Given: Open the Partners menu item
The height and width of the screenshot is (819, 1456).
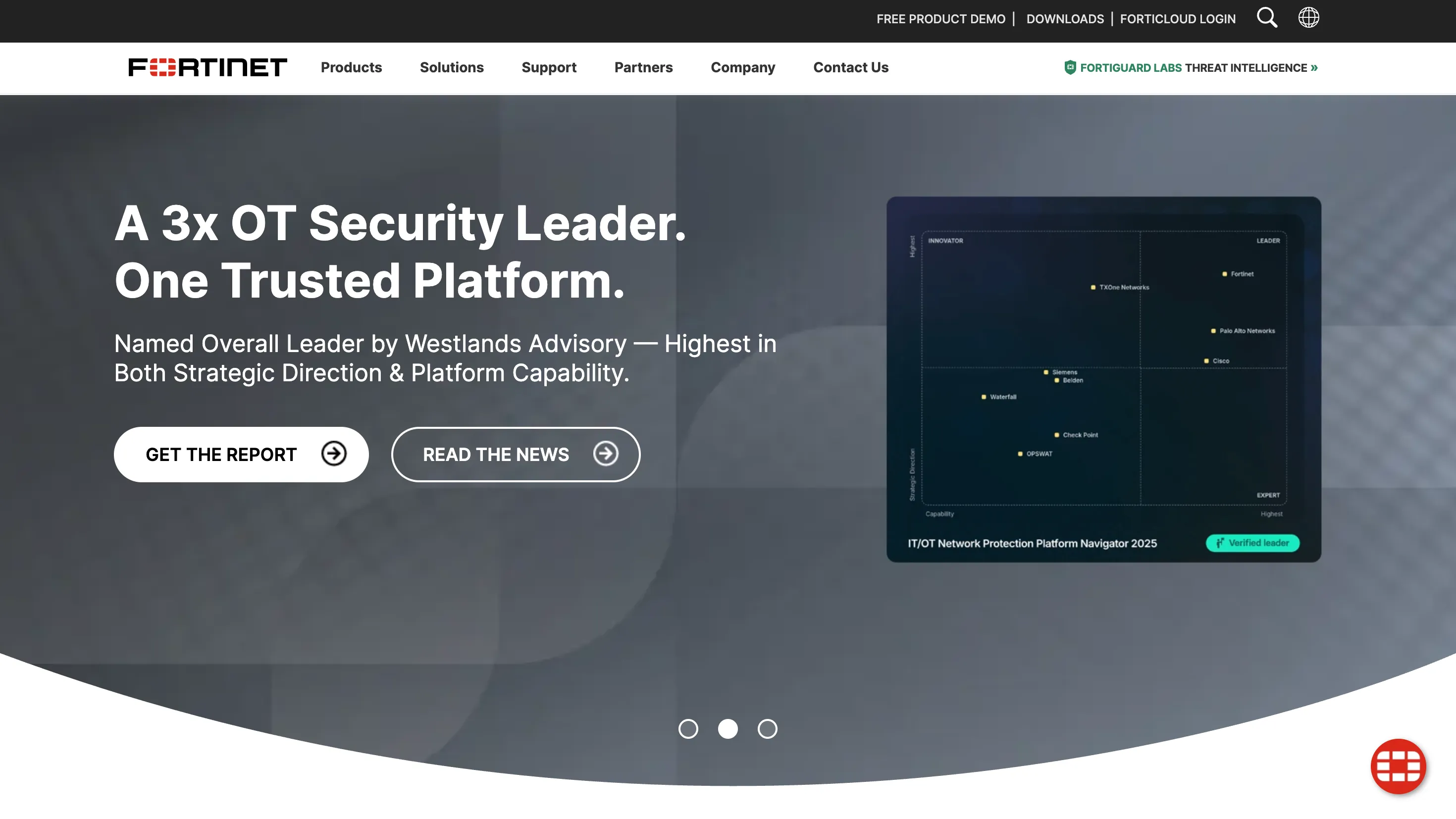Looking at the screenshot, I should tap(643, 67).
